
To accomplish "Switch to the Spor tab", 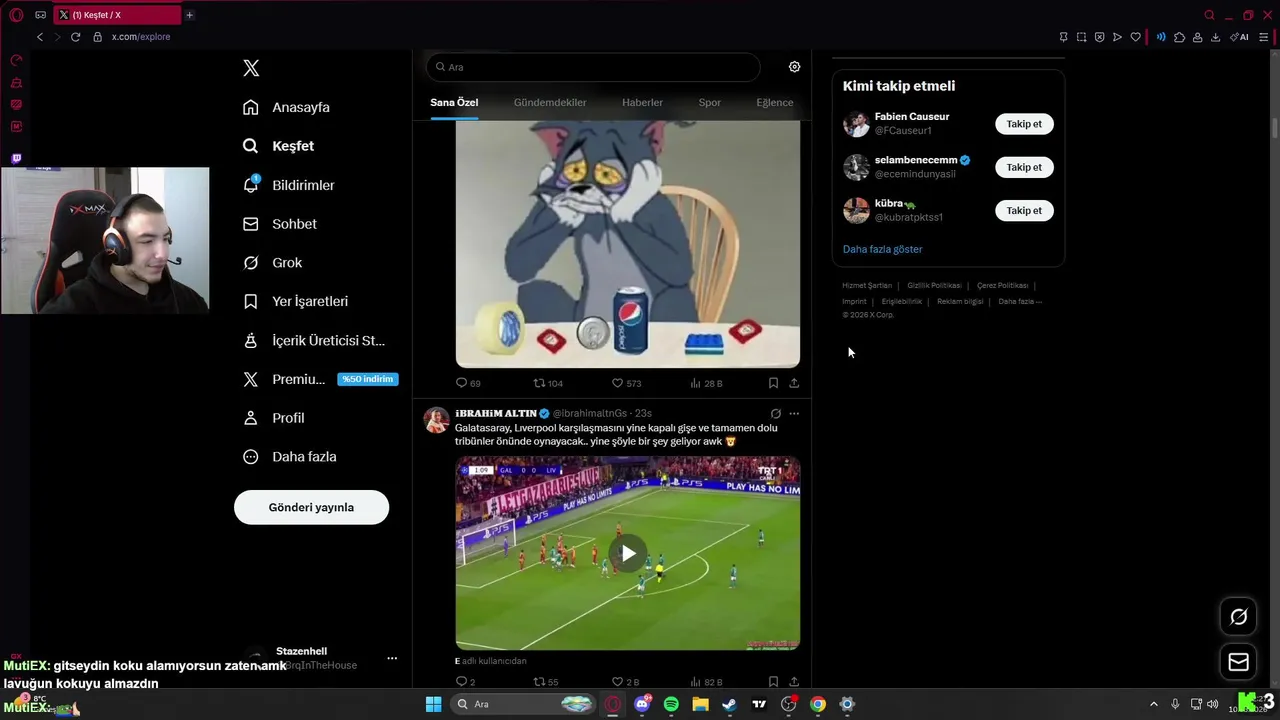I will pyautogui.click(x=709, y=102).
